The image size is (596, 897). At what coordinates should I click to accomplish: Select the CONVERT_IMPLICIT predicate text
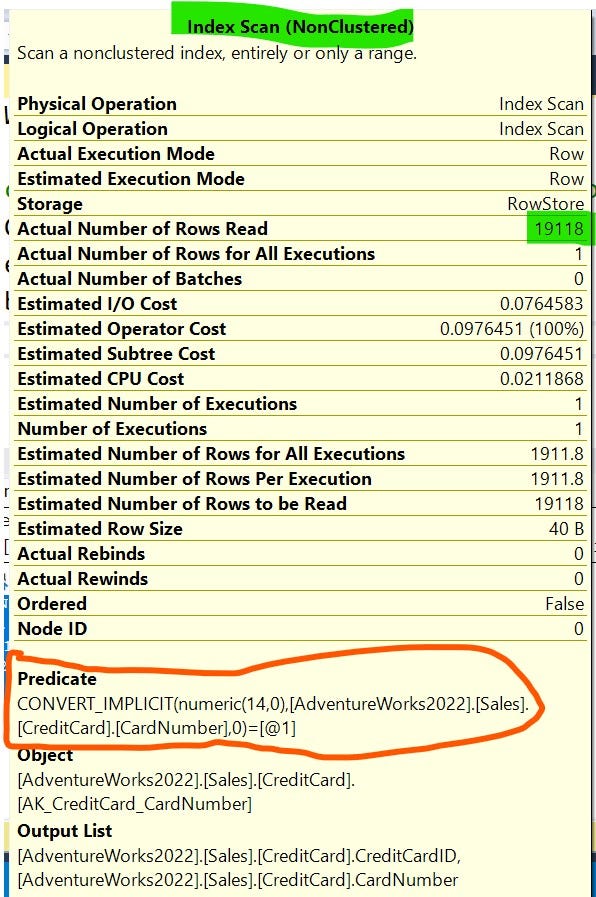coord(273,716)
